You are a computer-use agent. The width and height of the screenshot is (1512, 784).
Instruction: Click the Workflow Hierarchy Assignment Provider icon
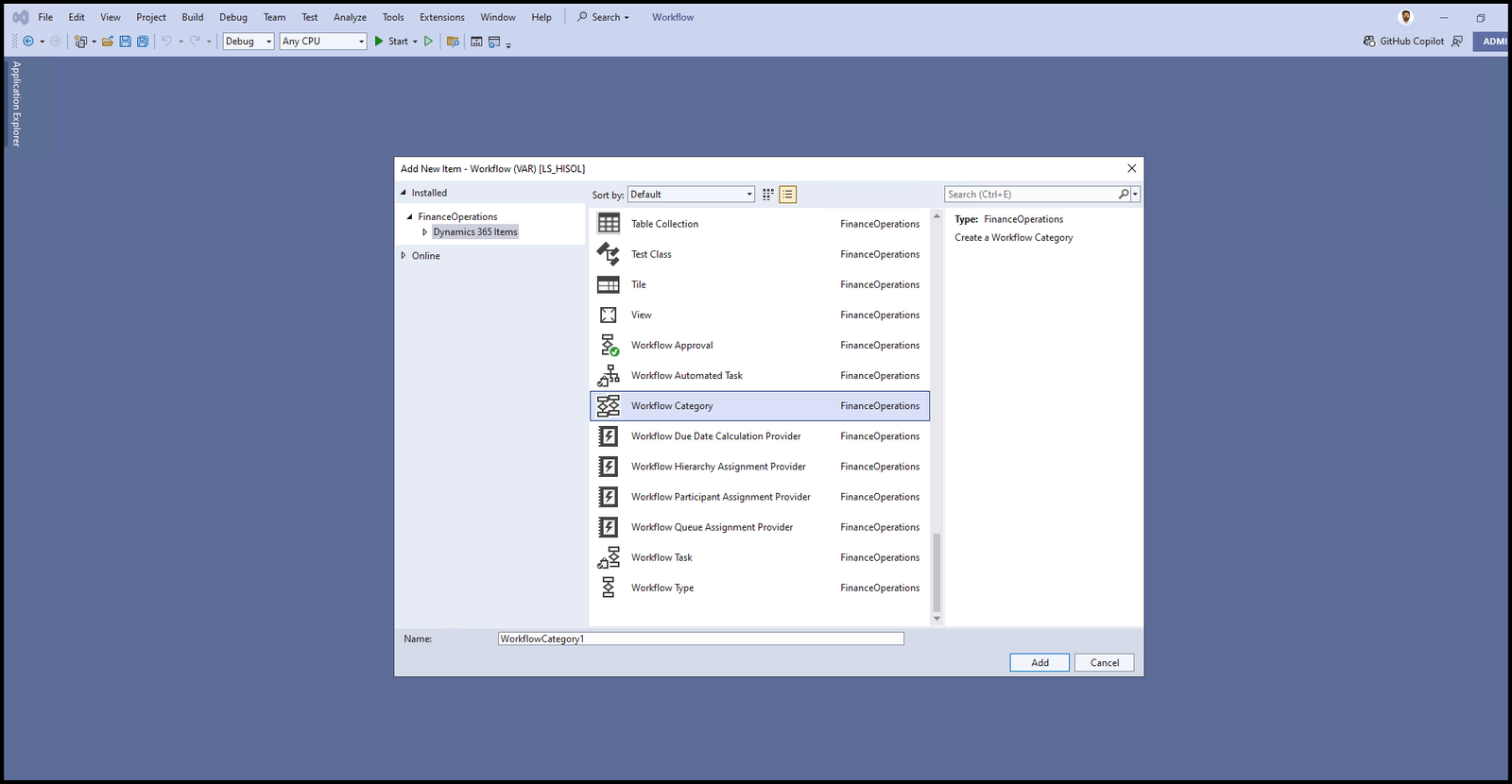tap(609, 466)
